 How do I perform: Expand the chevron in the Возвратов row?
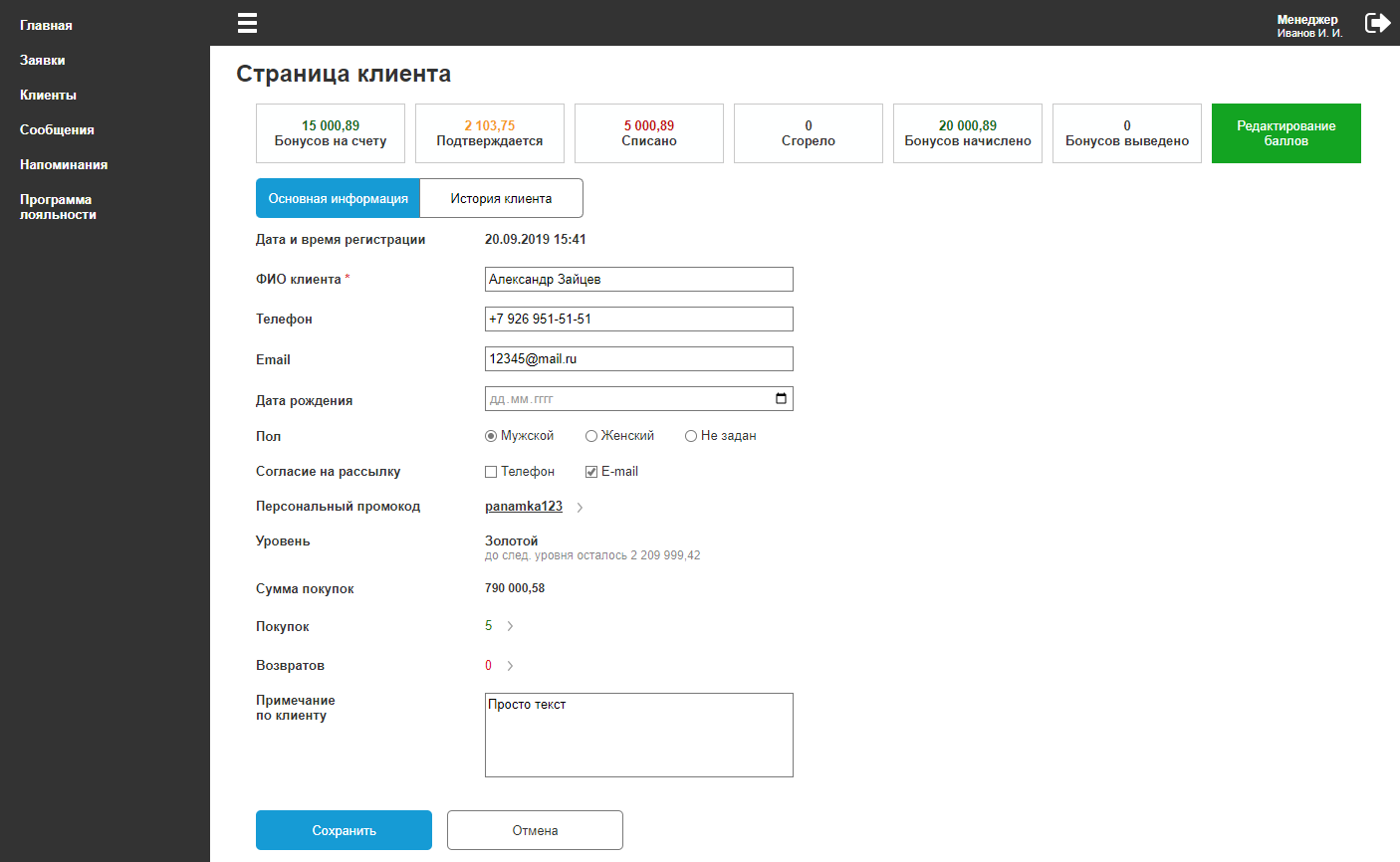click(510, 666)
